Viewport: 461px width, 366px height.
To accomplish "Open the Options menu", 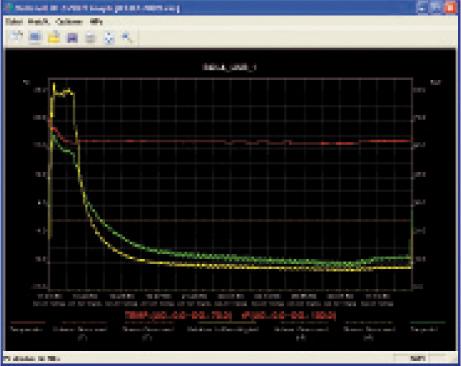I will 69,22.
